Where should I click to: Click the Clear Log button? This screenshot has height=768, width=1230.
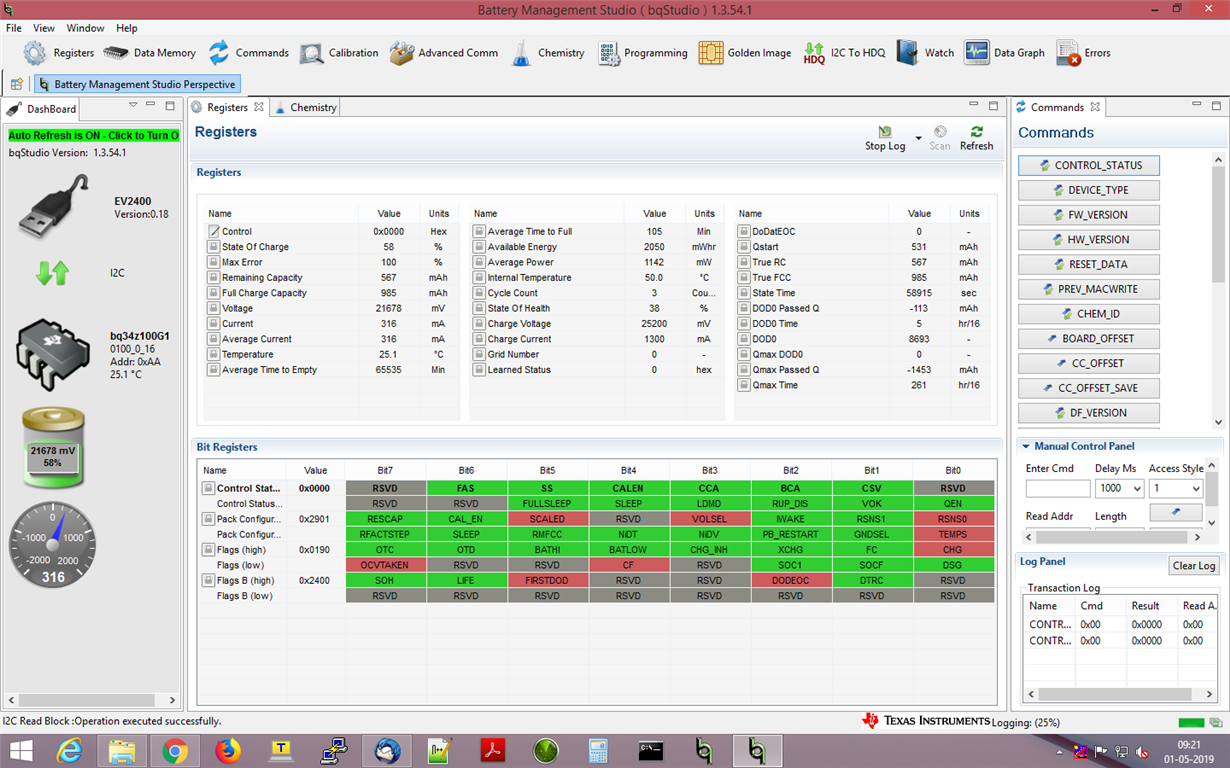(1193, 566)
